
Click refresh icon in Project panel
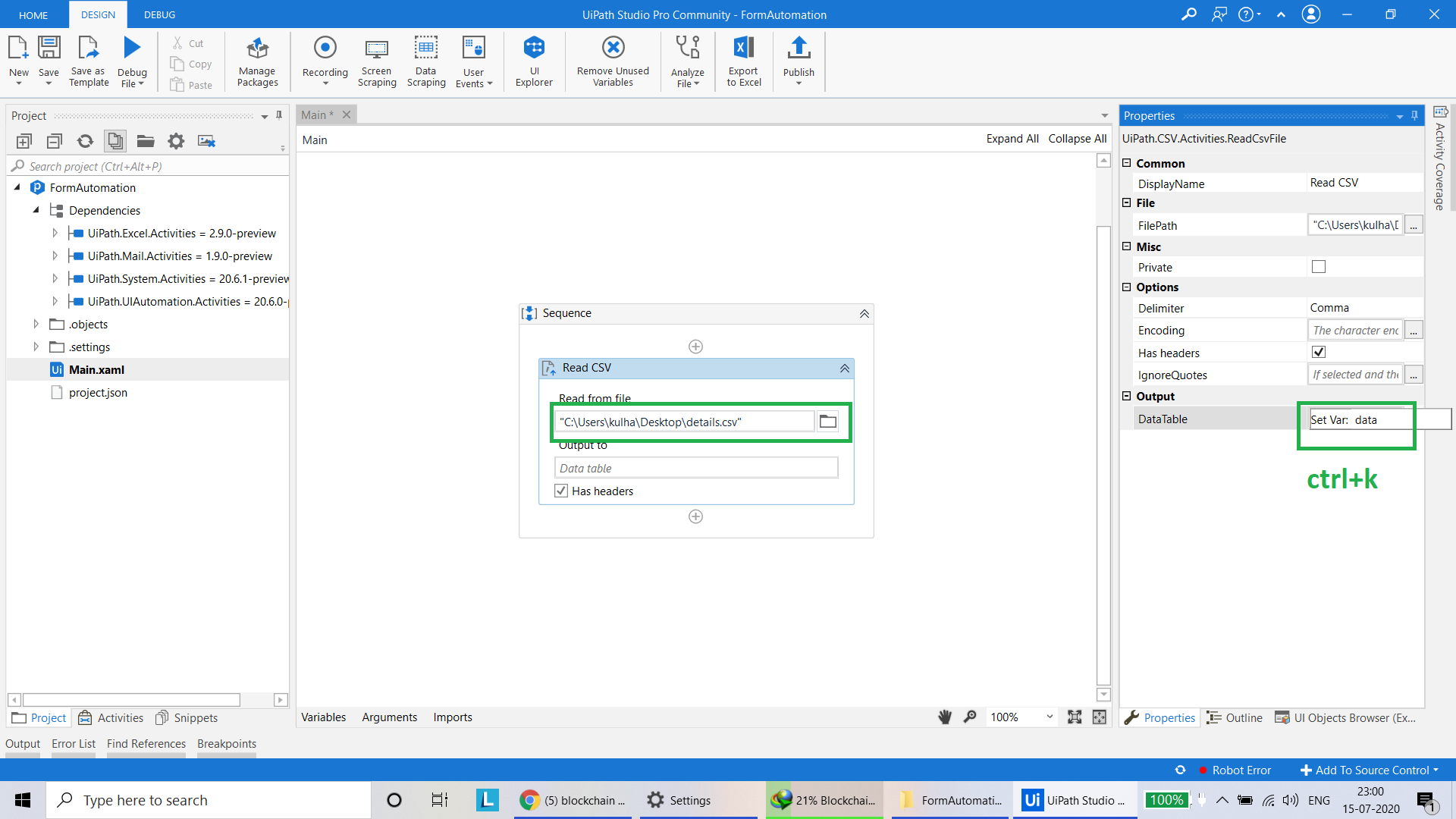point(85,141)
